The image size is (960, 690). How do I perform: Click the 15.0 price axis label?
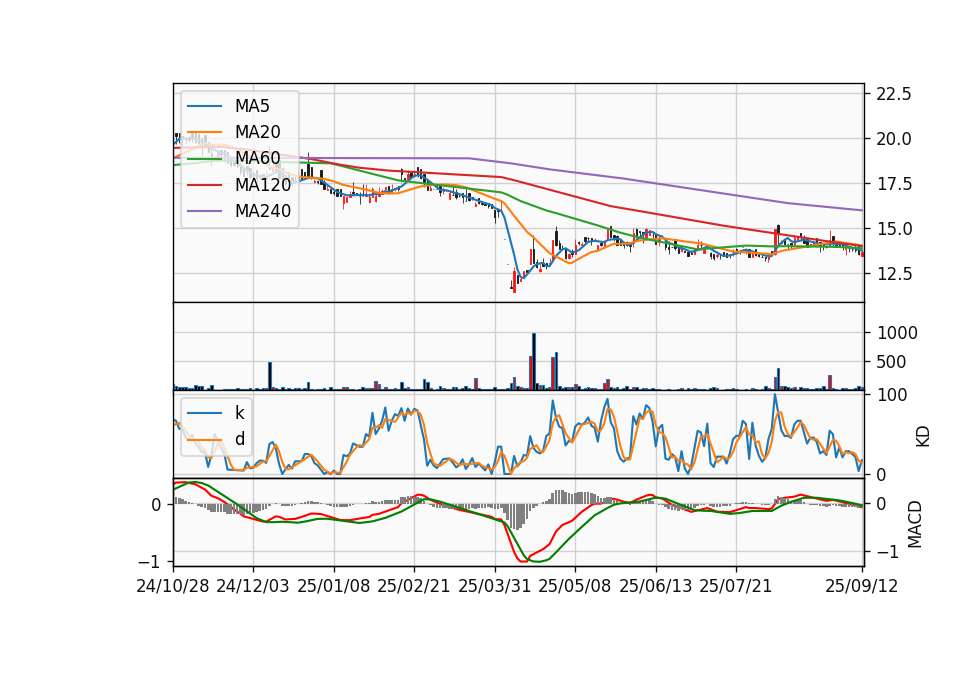(x=894, y=229)
